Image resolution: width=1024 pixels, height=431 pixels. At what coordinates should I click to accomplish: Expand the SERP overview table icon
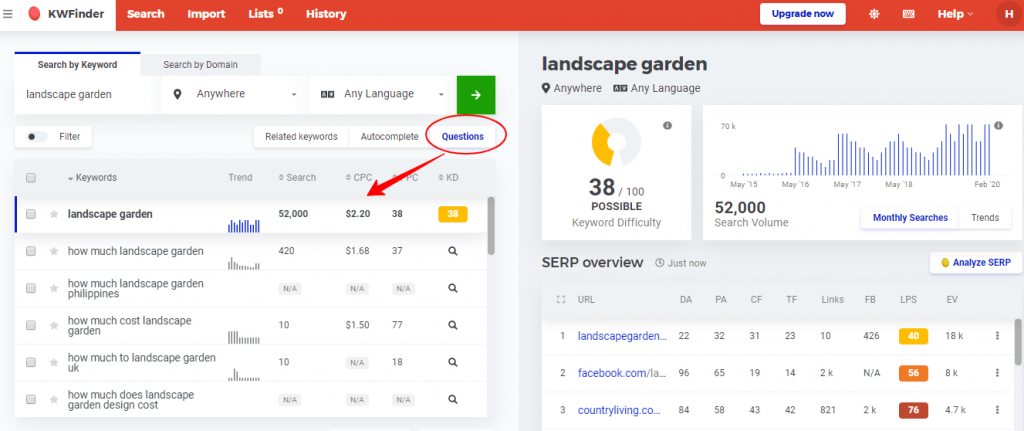(560, 300)
